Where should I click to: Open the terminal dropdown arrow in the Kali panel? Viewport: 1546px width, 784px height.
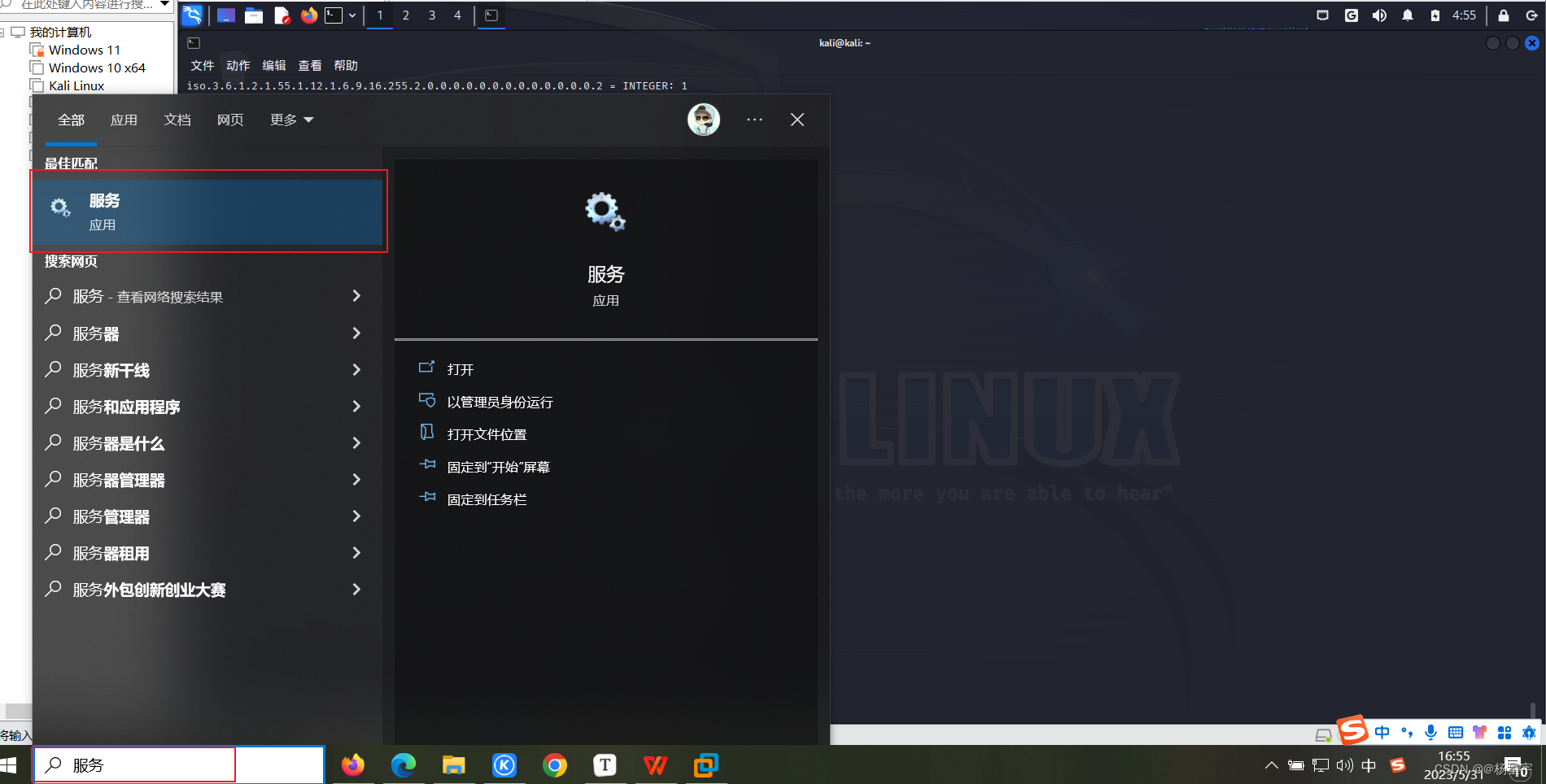point(352,15)
